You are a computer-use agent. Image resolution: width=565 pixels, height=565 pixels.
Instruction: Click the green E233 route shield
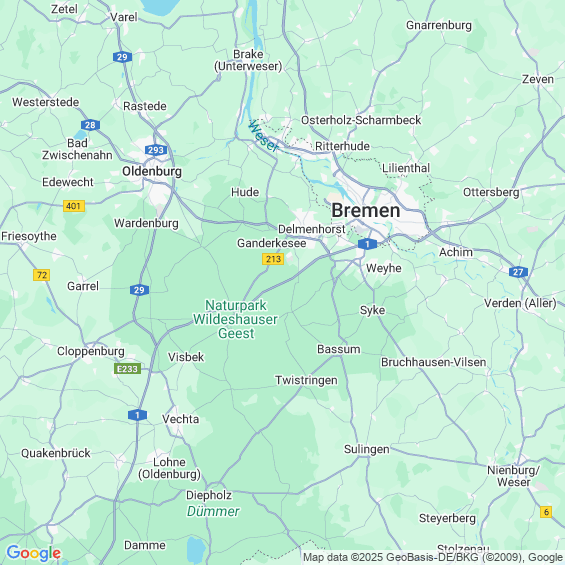point(128,369)
